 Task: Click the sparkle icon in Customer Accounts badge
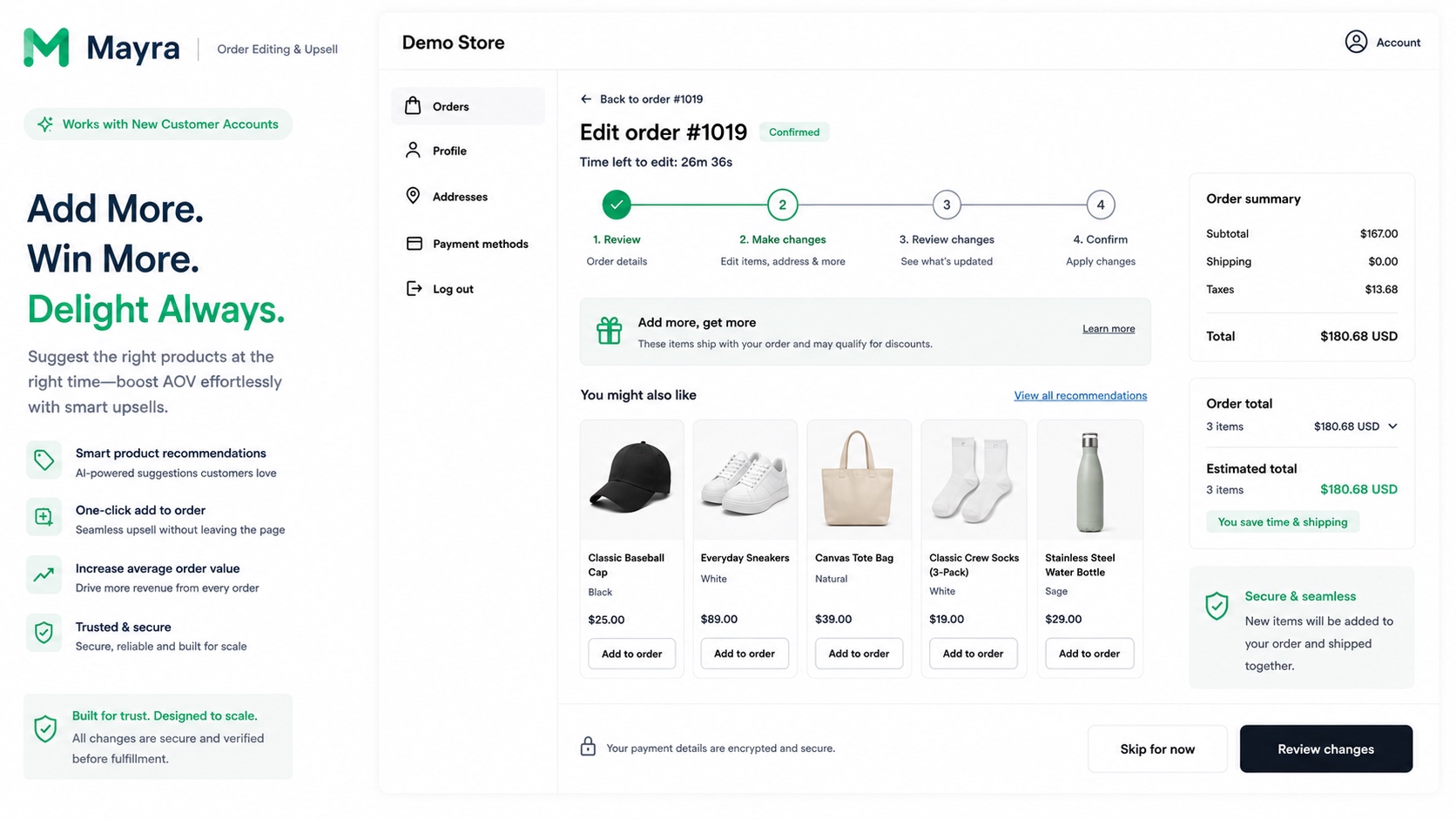click(45, 124)
